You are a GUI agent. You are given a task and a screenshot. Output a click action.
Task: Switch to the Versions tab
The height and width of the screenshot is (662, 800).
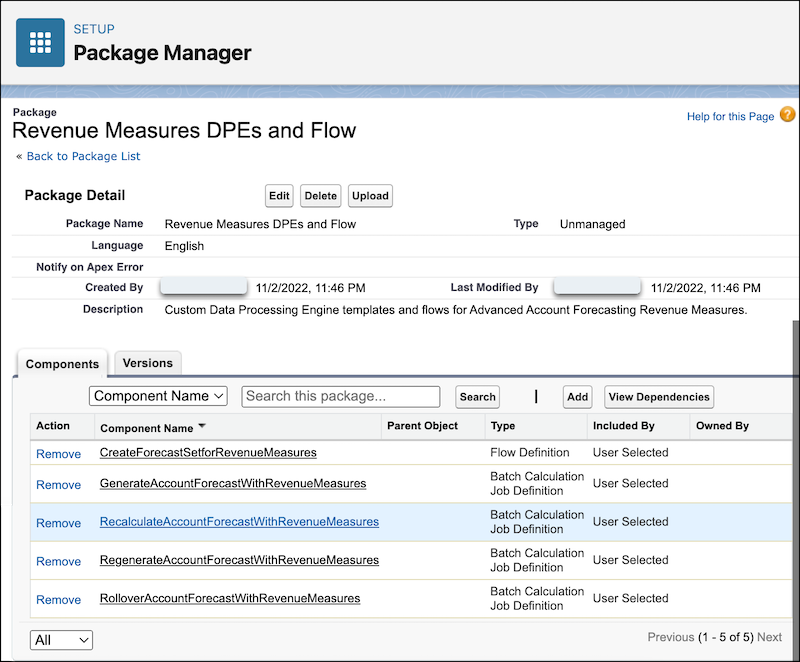[x=148, y=363]
